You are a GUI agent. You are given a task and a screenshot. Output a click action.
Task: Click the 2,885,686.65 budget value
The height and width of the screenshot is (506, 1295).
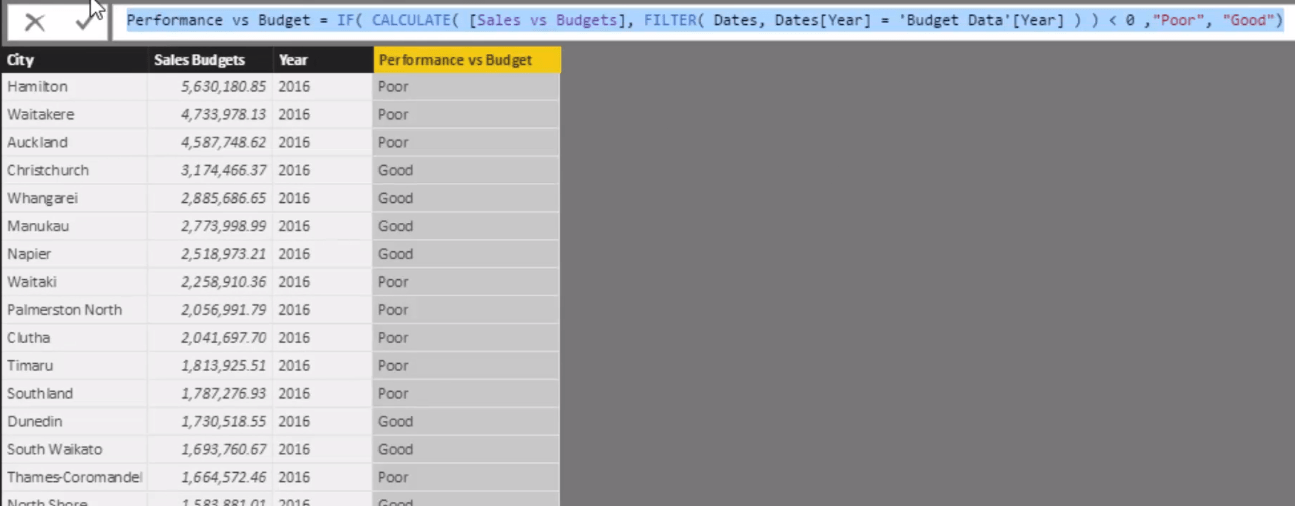coord(224,199)
